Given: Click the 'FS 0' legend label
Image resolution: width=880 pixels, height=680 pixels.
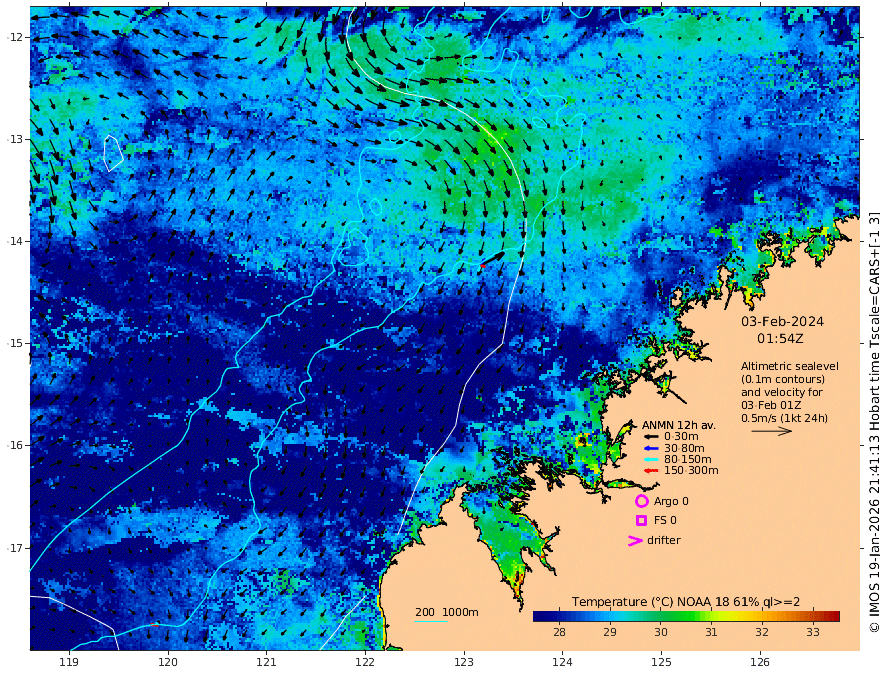Looking at the screenshot, I should click(x=665, y=521).
